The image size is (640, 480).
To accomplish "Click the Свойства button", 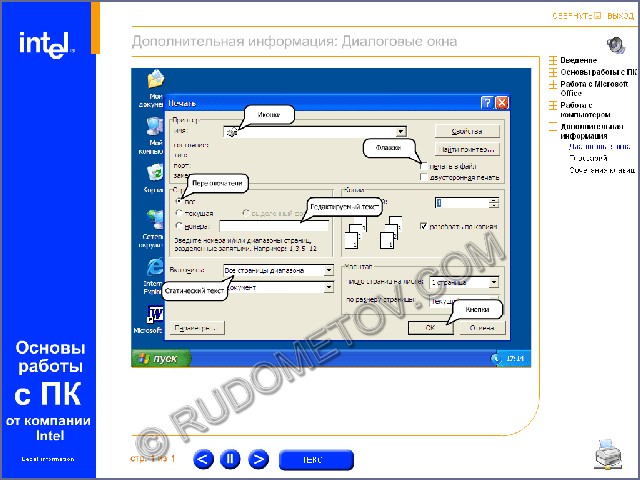I will 467,131.
